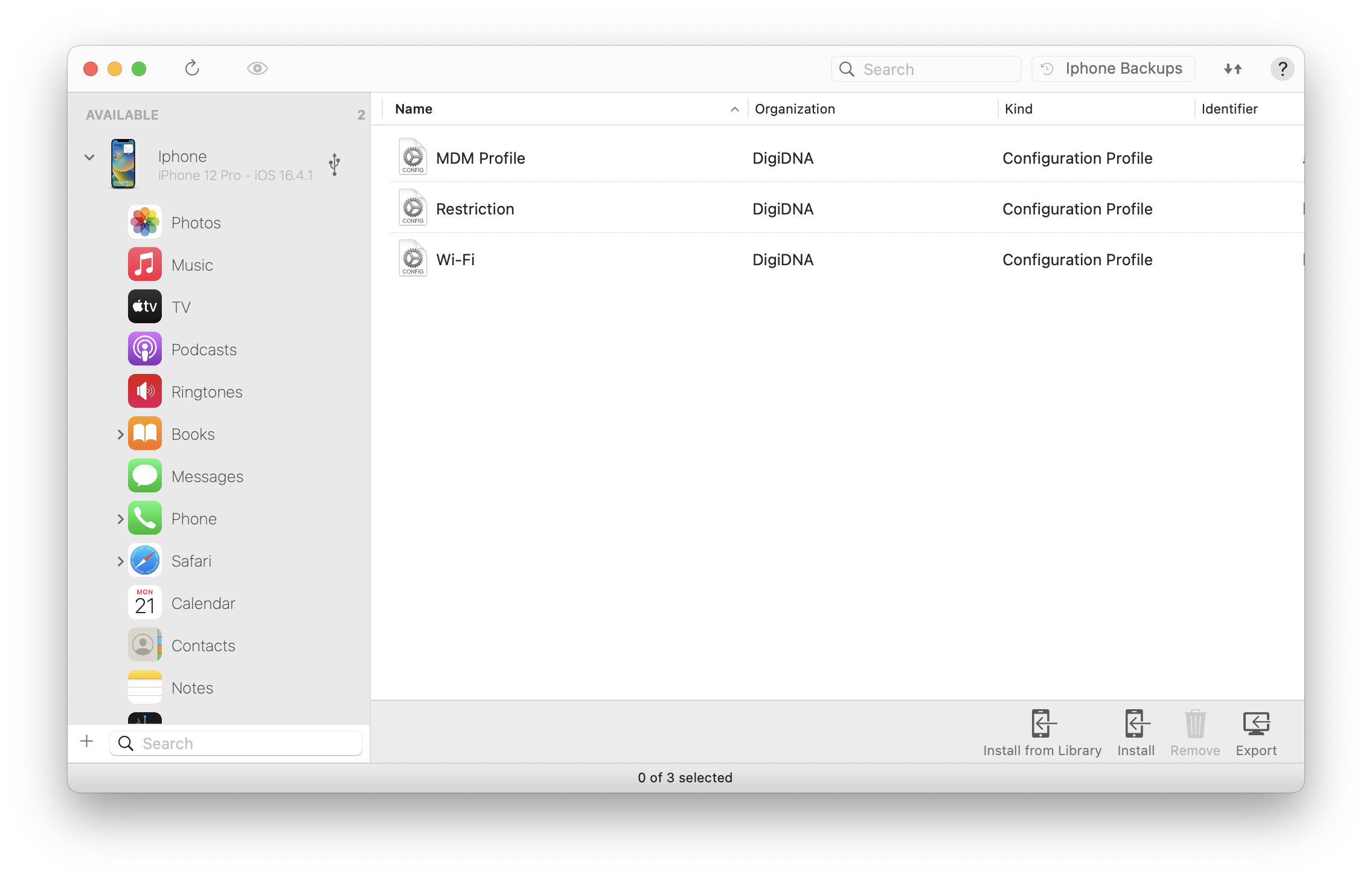Click the Remove trash button
Image resolution: width=1372 pixels, height=882 pixels.
1195,733
